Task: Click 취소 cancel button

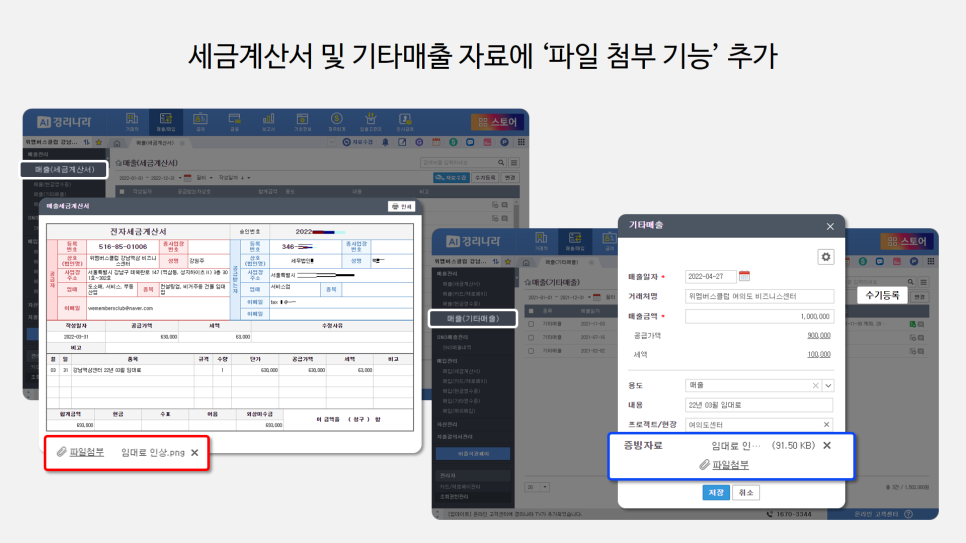Action: coord(745,492)
